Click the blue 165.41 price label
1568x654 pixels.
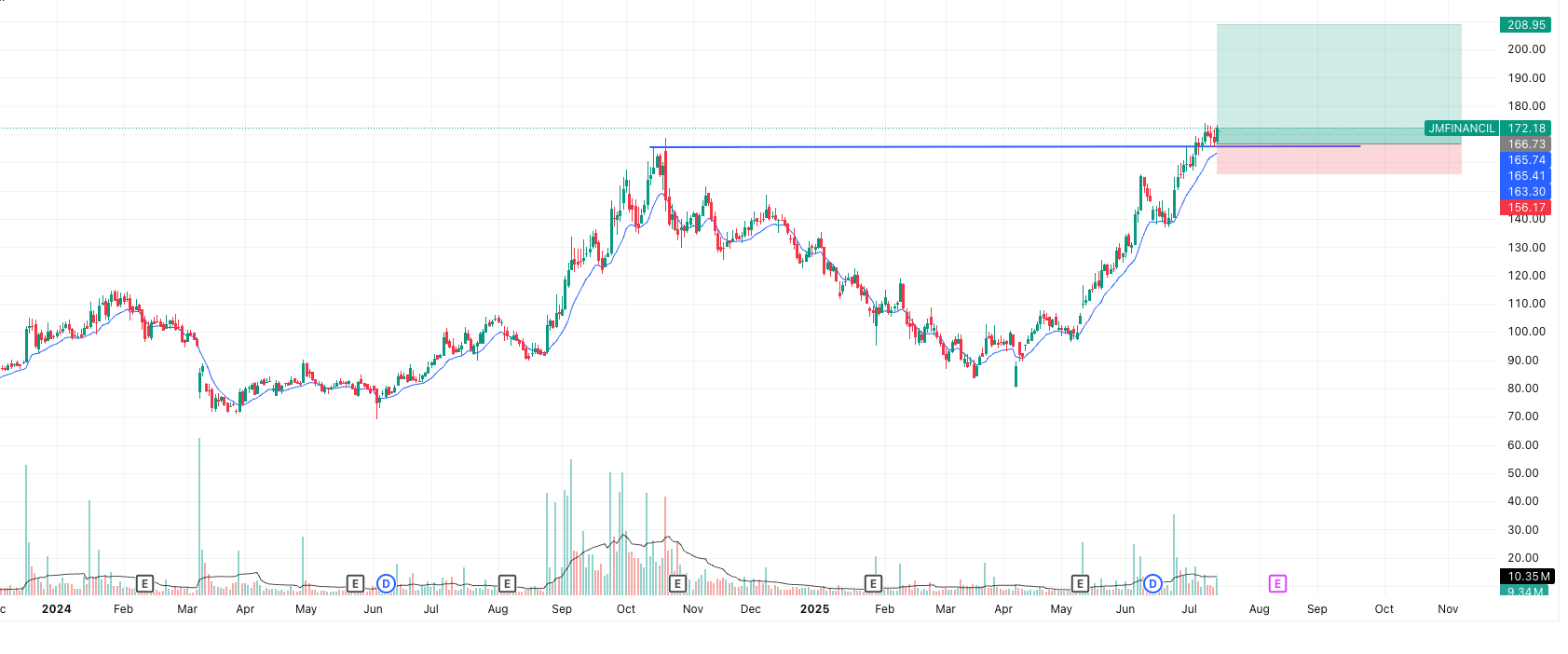tap(1526, 176)
